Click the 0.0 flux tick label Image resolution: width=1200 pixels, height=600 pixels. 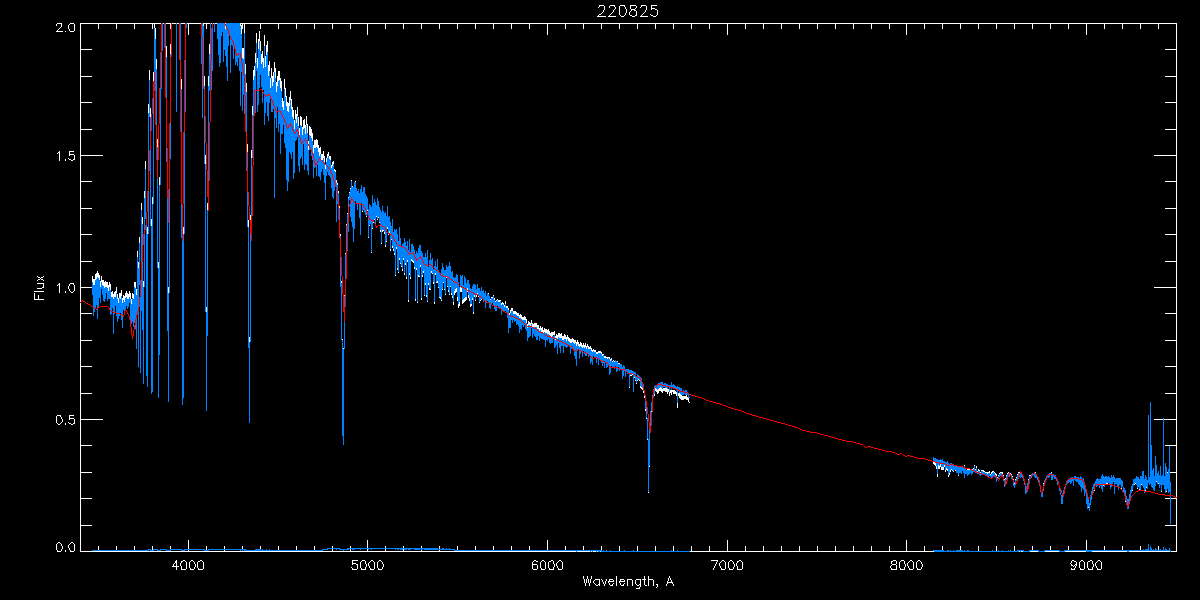(x=64, y=546)
